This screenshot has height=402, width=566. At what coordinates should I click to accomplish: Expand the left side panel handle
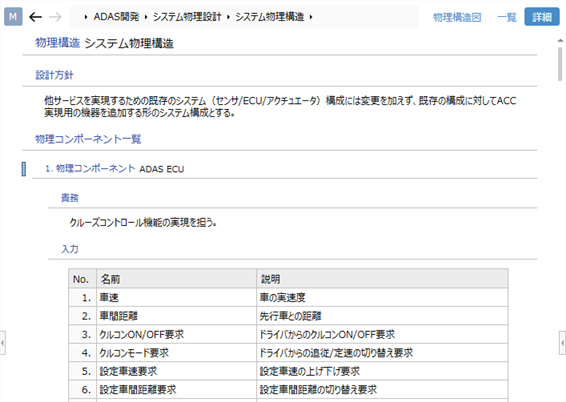point(3,342)
